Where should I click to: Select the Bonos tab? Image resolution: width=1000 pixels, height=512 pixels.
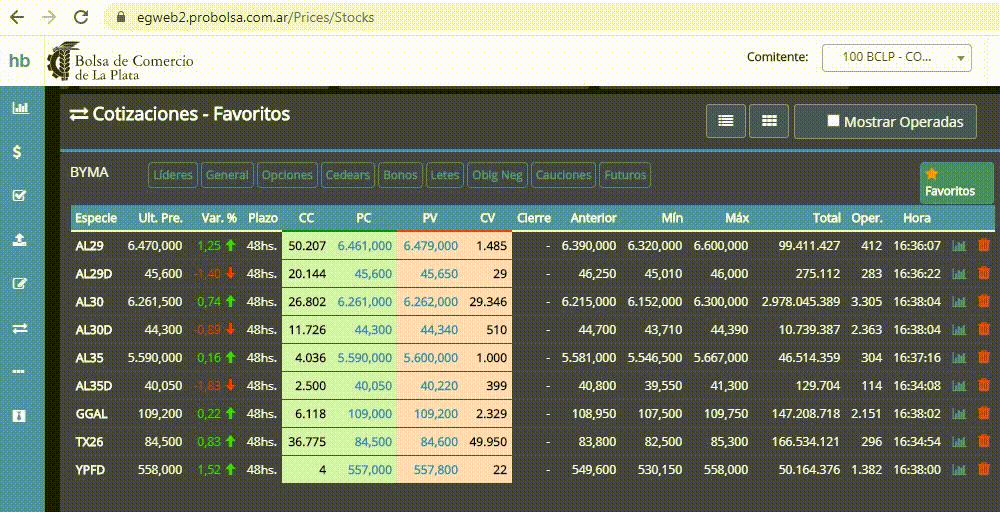400,175
